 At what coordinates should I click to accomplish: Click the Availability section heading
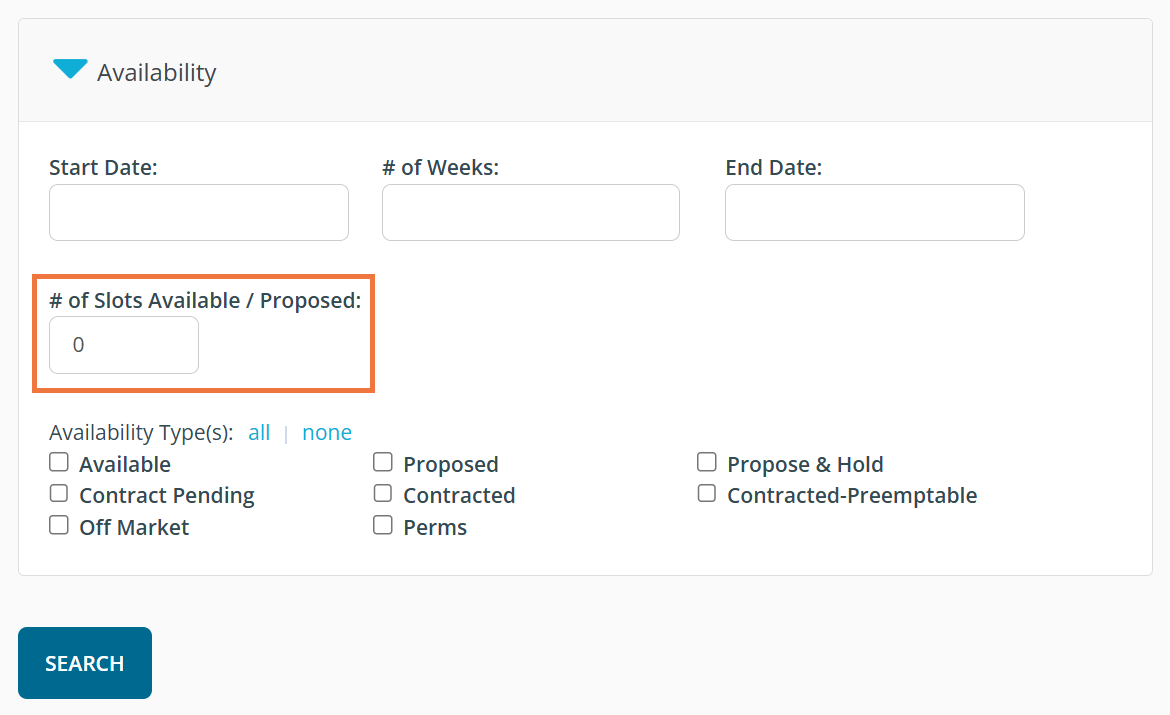coord(156,73)
